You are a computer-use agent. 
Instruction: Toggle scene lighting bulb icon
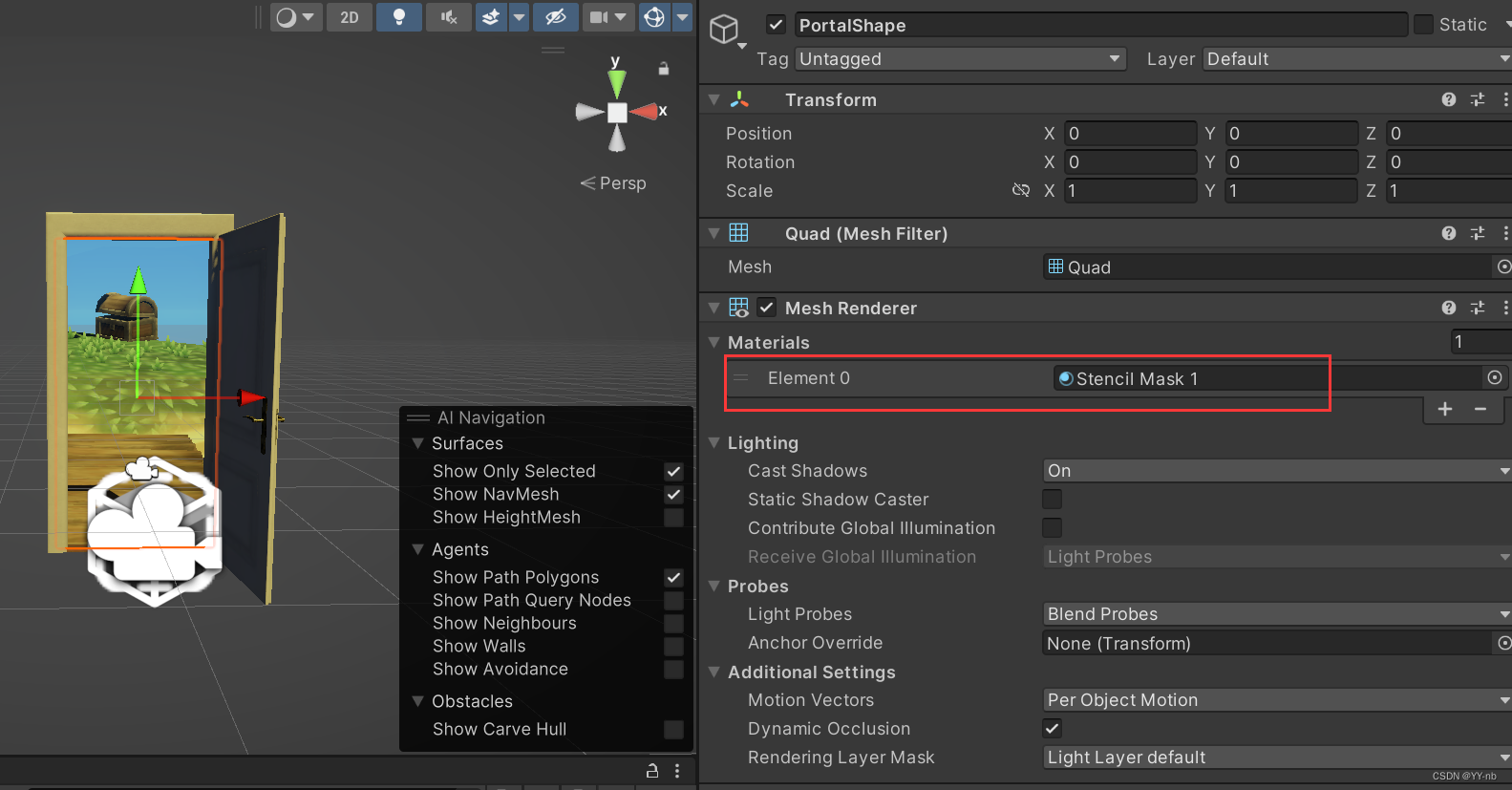point(399,17)
